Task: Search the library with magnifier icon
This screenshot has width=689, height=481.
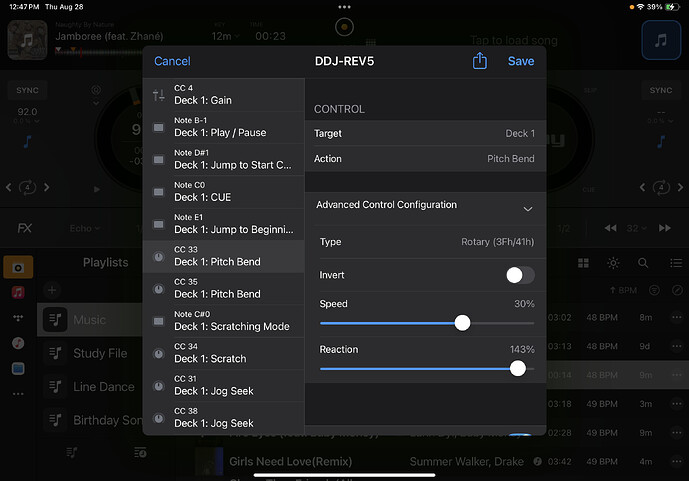Action: [643, 263]
